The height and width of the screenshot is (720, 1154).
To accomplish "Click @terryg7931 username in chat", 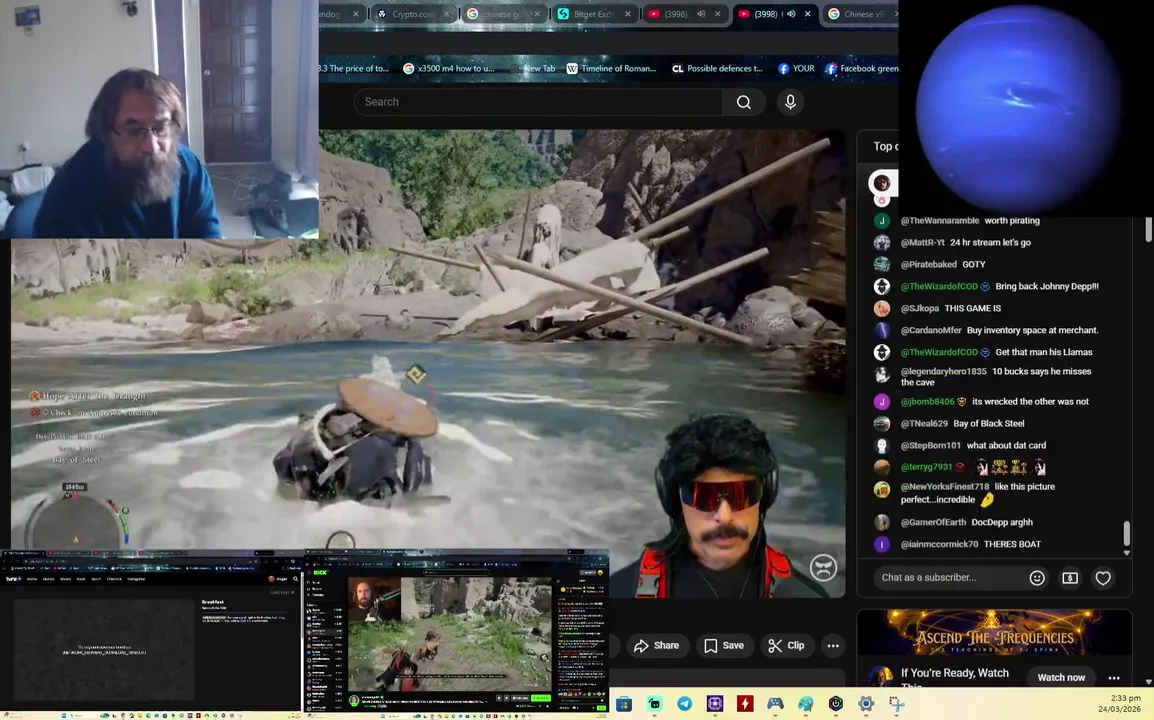I will coord(926,467).
